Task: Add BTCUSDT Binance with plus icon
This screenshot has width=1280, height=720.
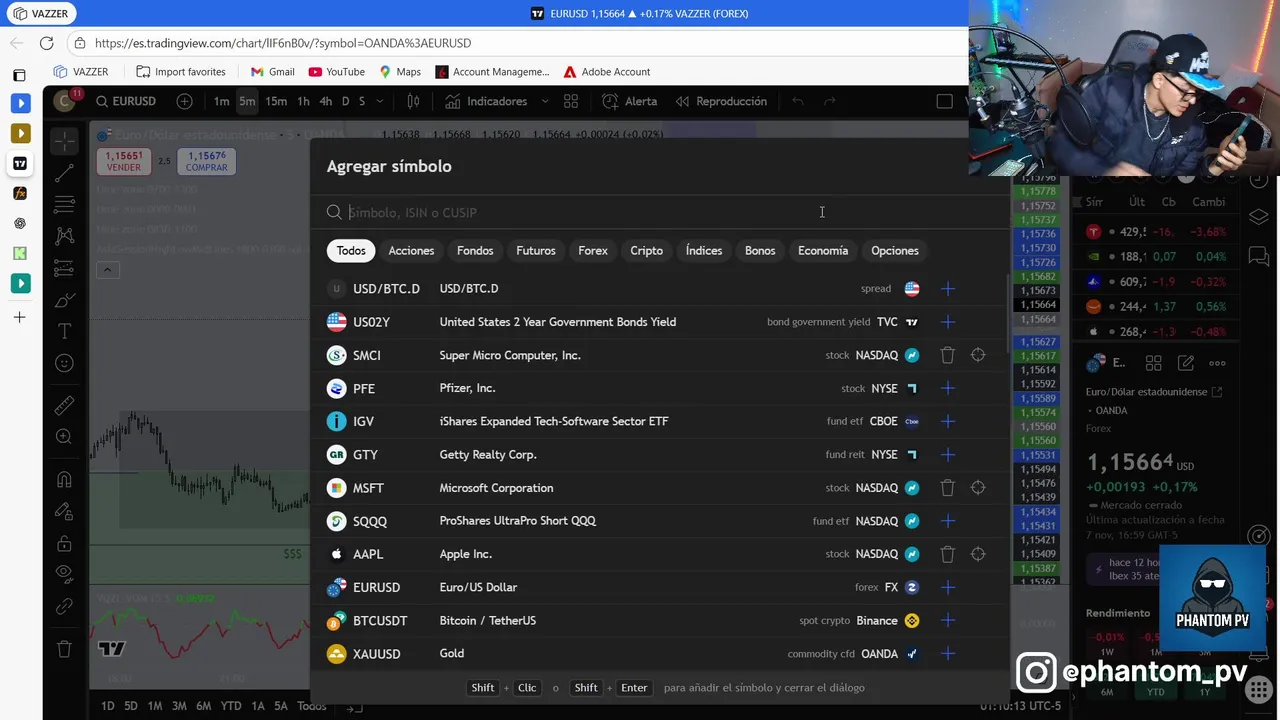Action: [948, 620]
